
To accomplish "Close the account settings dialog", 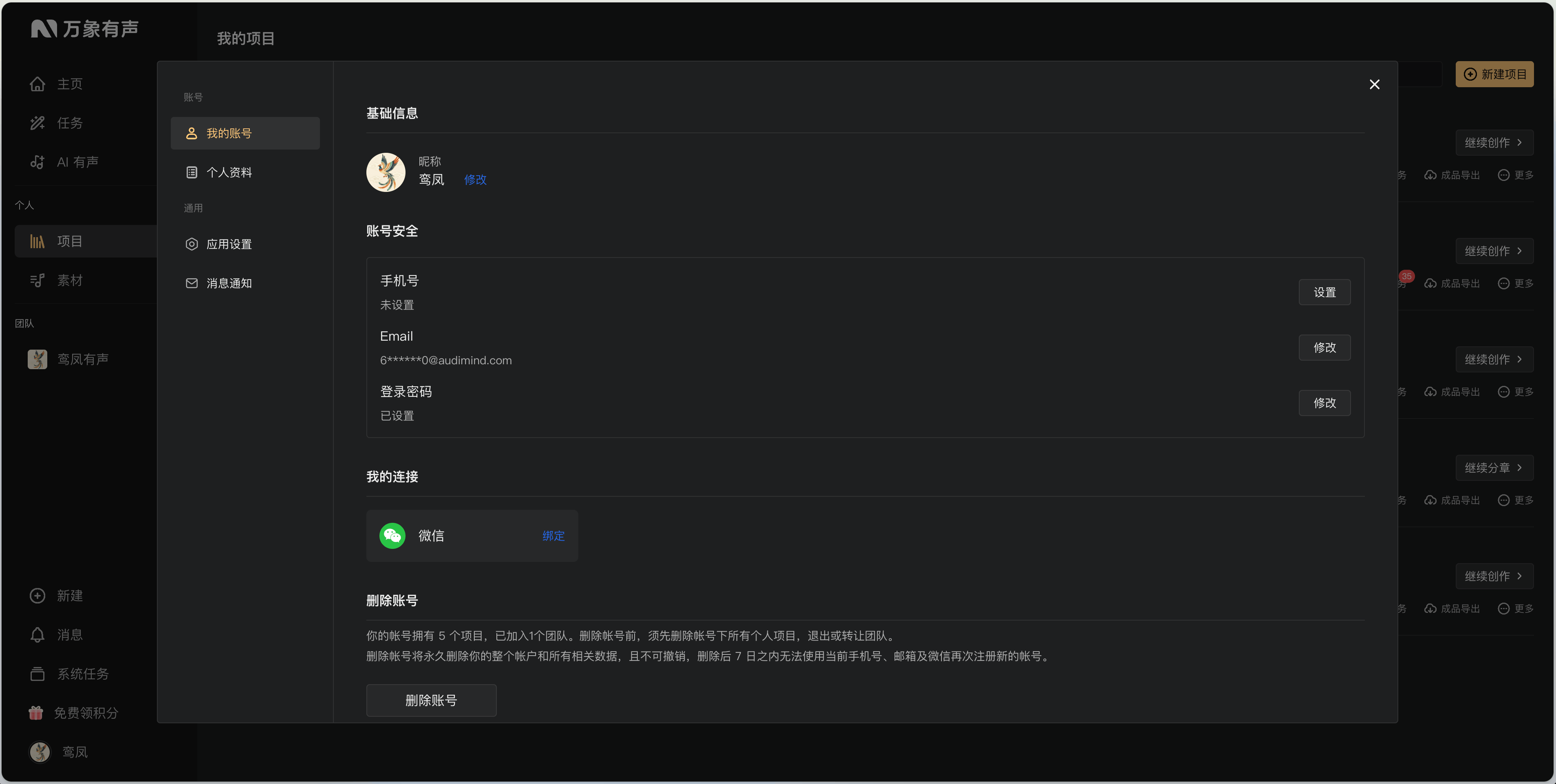I will pos(1374,85).
